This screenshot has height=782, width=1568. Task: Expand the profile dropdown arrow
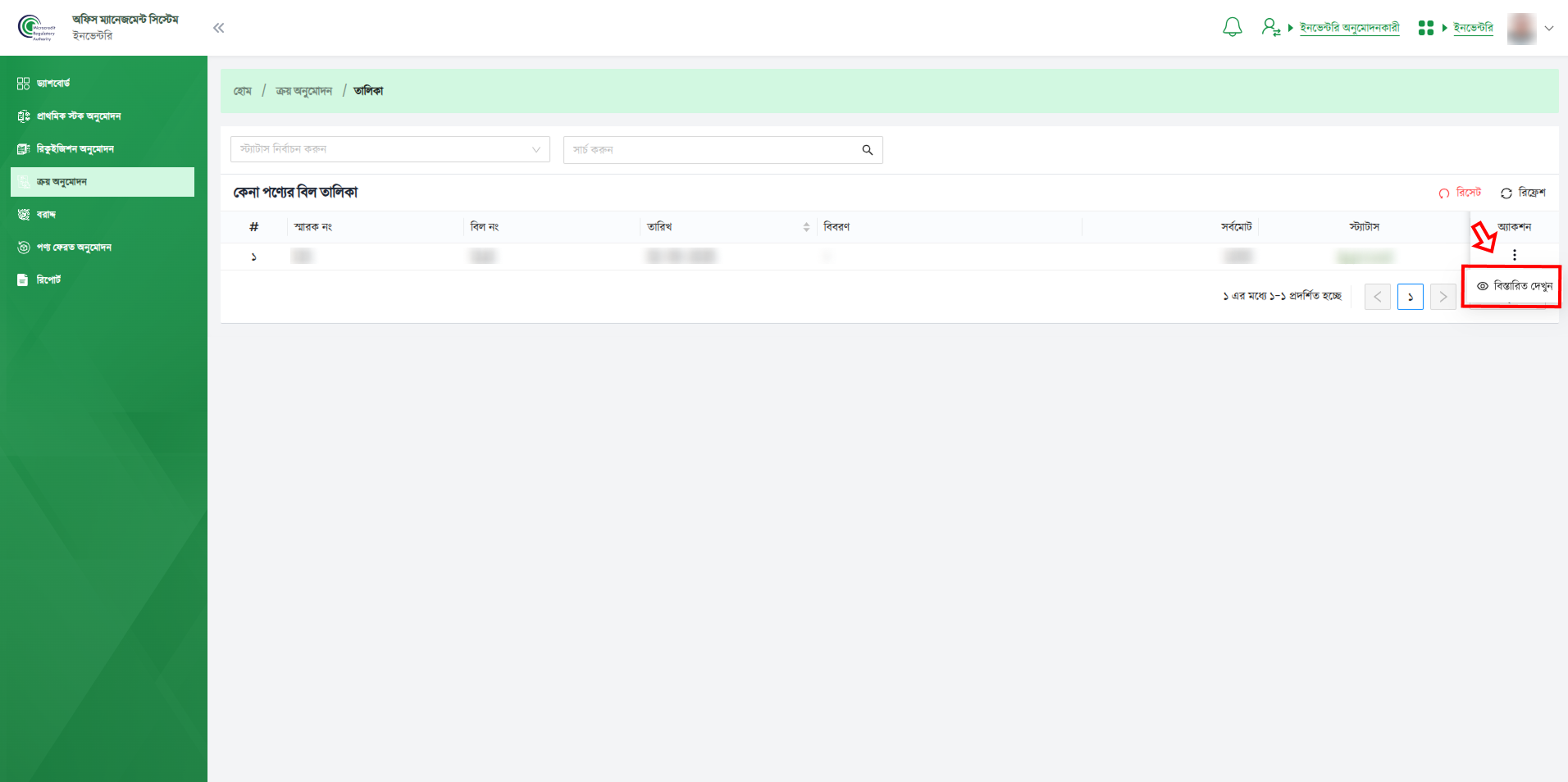click(x=1549, y=29)
